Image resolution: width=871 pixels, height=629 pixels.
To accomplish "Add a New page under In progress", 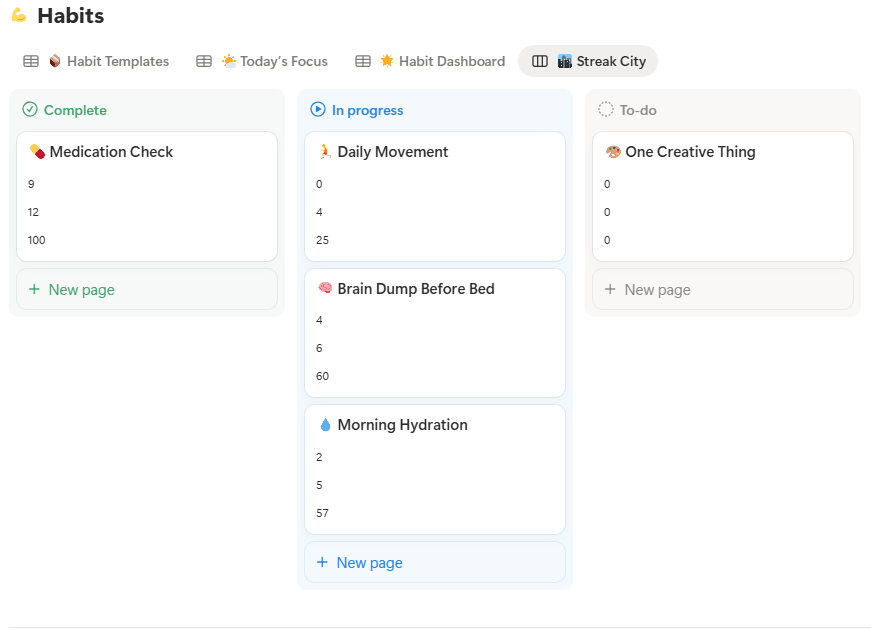I will point(435,562).
